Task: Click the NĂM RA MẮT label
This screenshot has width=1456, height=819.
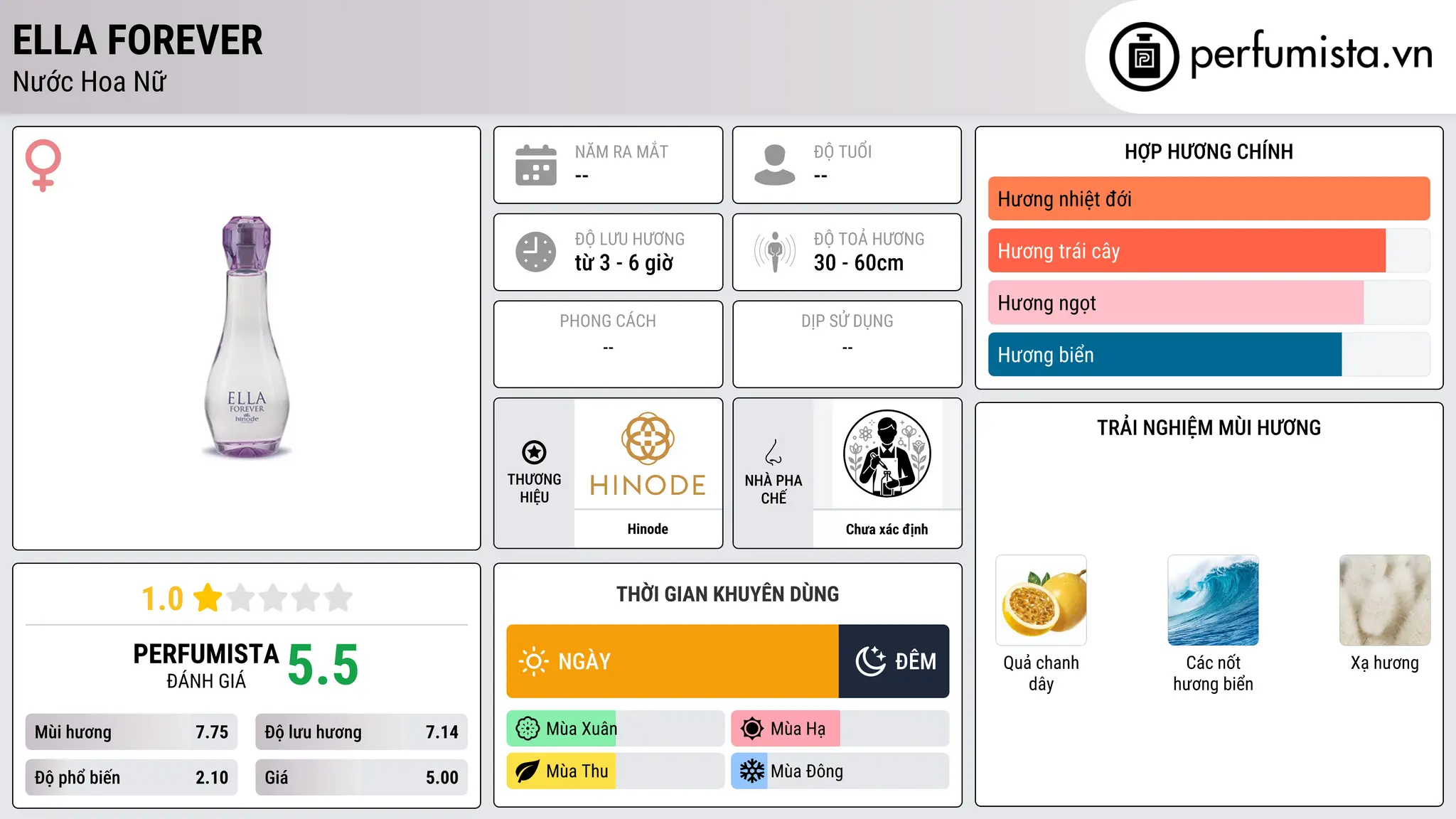Action: tap(621, 151)
